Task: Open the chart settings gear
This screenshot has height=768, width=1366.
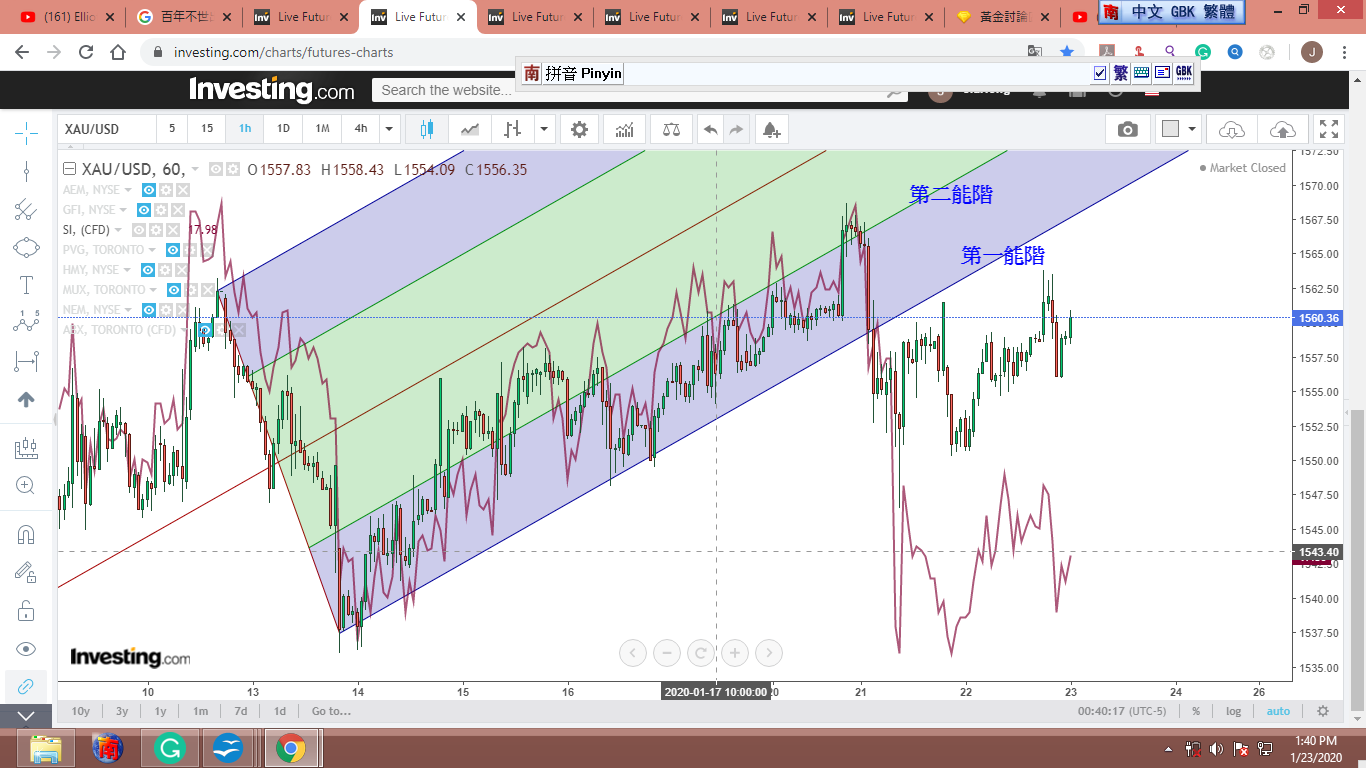Action: [579, 129]
